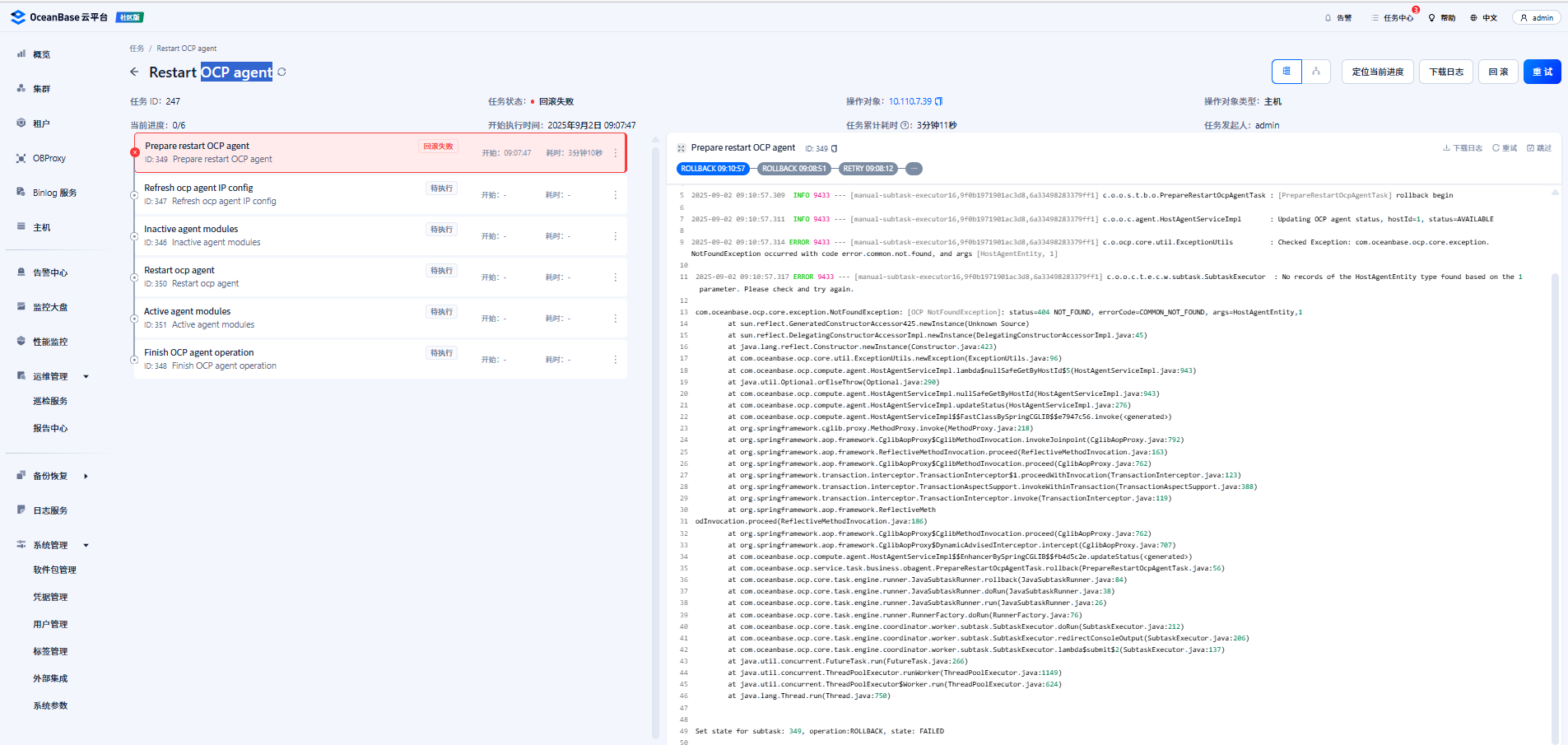Go back with the arrow beside Restart OCP agent
This screenshot has width=1568, height=745.
tap(134, 72)
